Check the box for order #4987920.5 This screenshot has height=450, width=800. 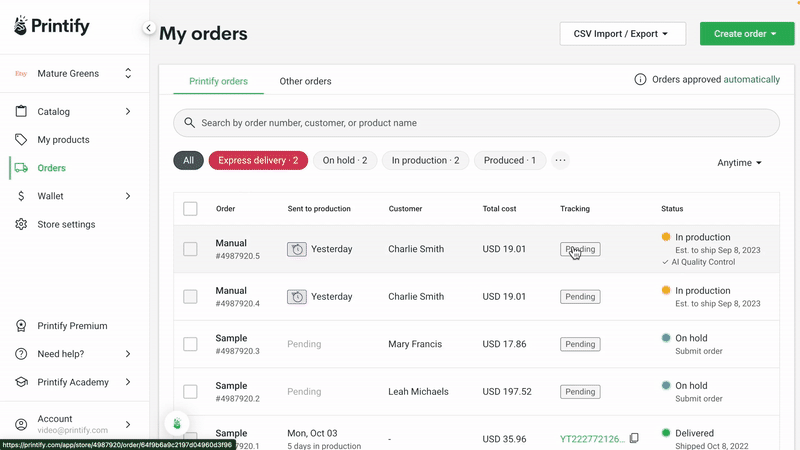pos(190,249)
